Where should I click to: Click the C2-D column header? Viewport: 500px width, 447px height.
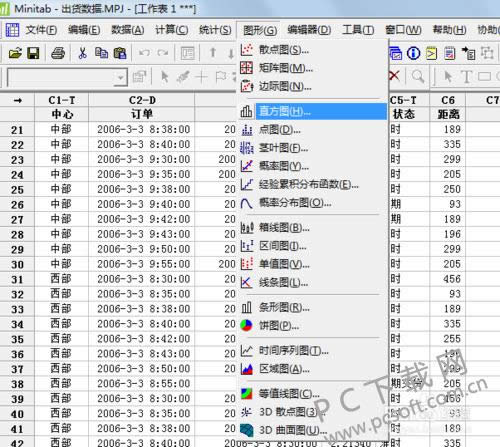[142, 100]
